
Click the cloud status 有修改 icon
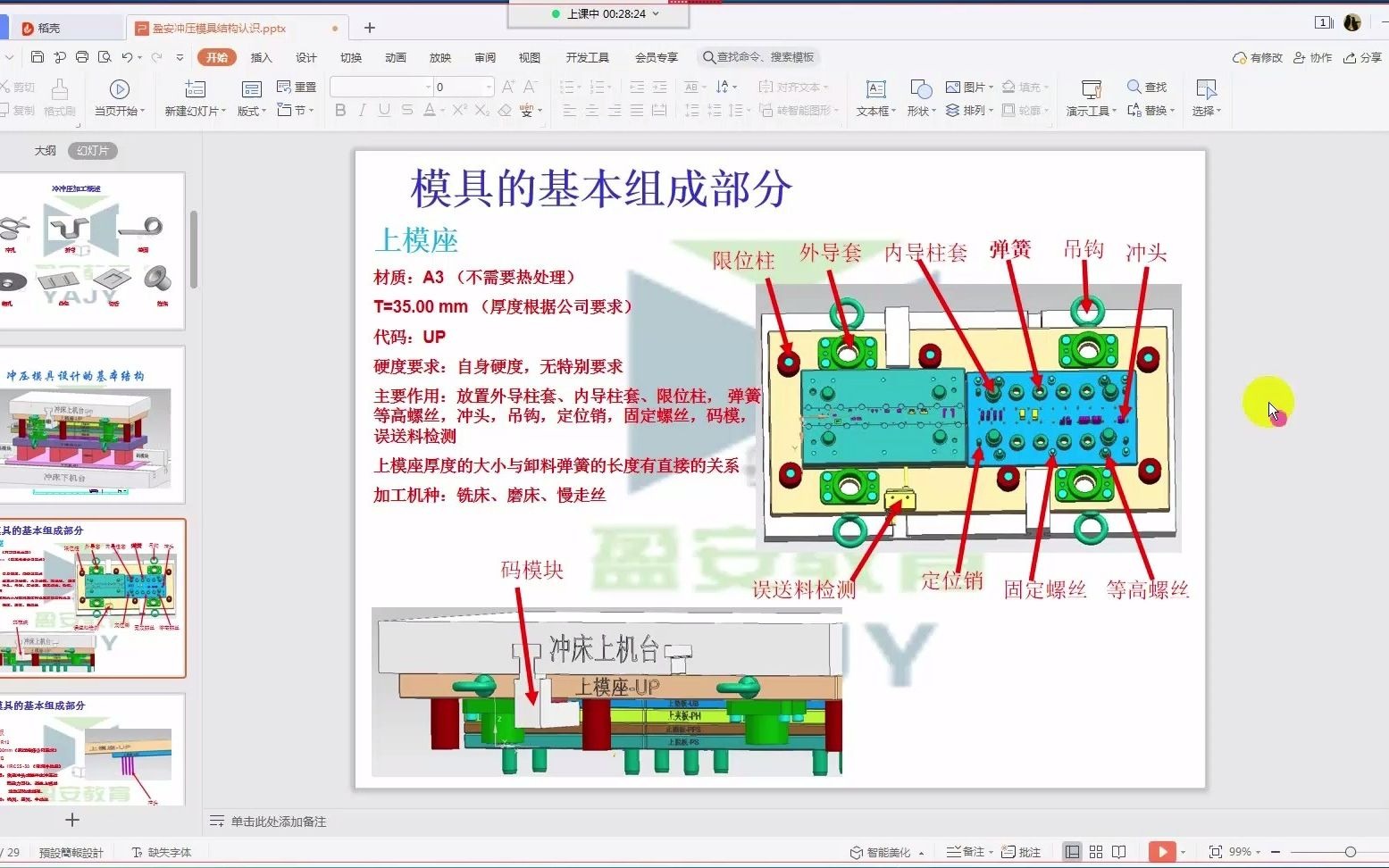pyautogui.click(x=1240, y=57)
